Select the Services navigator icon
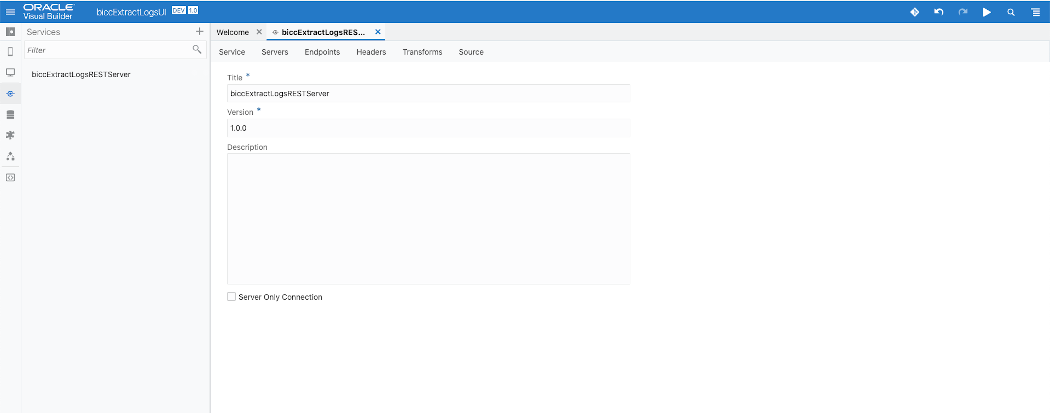This screenshot has height=413, width=1050. click(x=10, y=94)
